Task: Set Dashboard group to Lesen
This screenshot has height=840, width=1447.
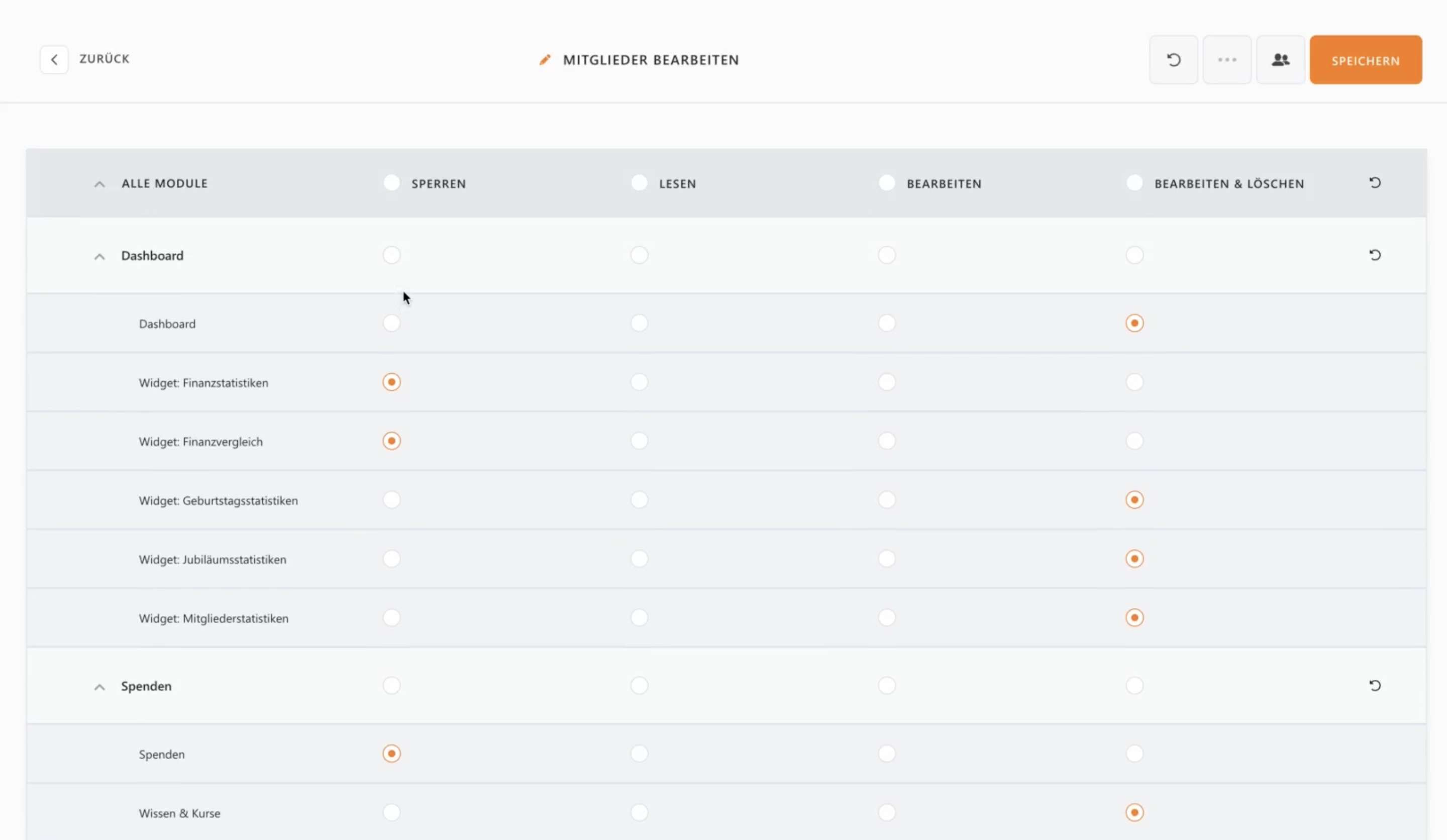Action: pyautogui.click(x=639, y=255)
